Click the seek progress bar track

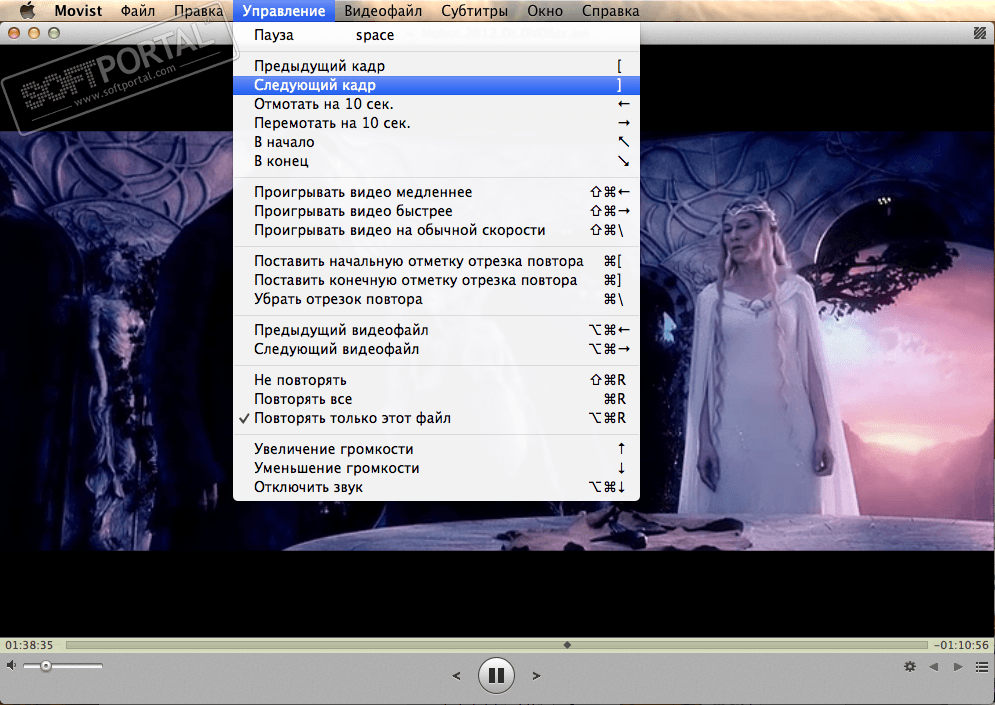coord(497,645)
